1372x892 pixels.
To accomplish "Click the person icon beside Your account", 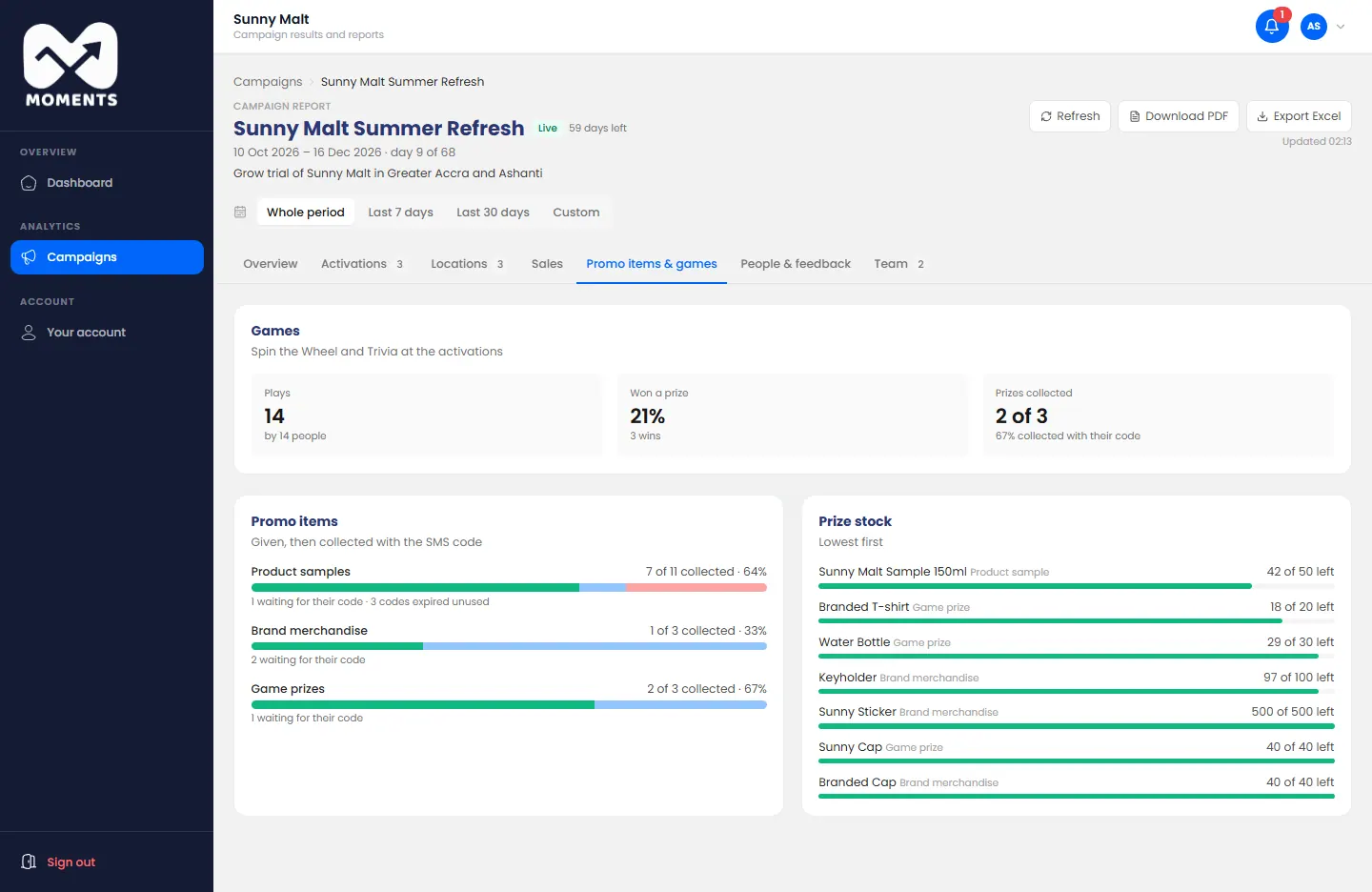I will pyautogui.click(x=29, y=333).
